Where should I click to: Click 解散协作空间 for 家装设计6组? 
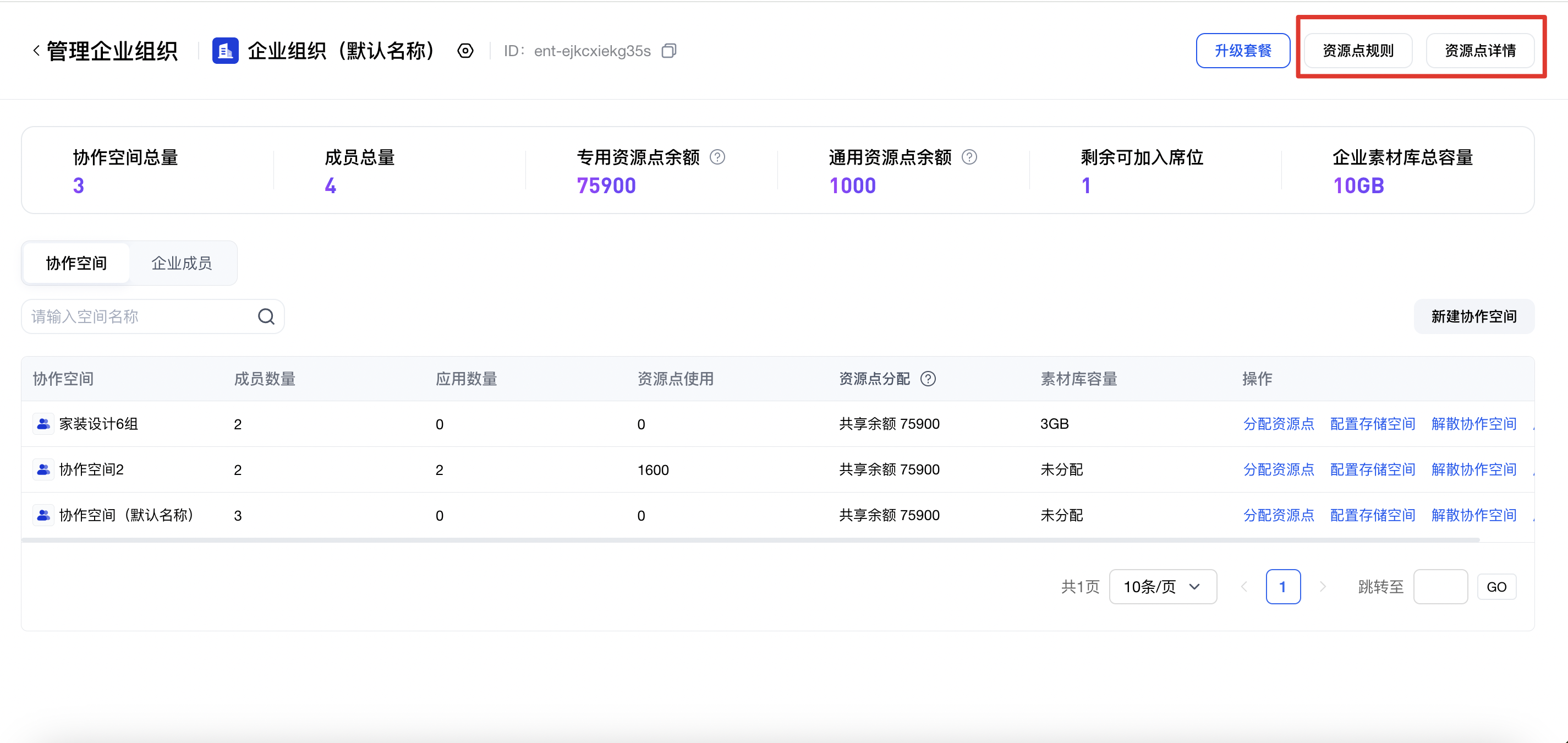[x=1473, y=424]
